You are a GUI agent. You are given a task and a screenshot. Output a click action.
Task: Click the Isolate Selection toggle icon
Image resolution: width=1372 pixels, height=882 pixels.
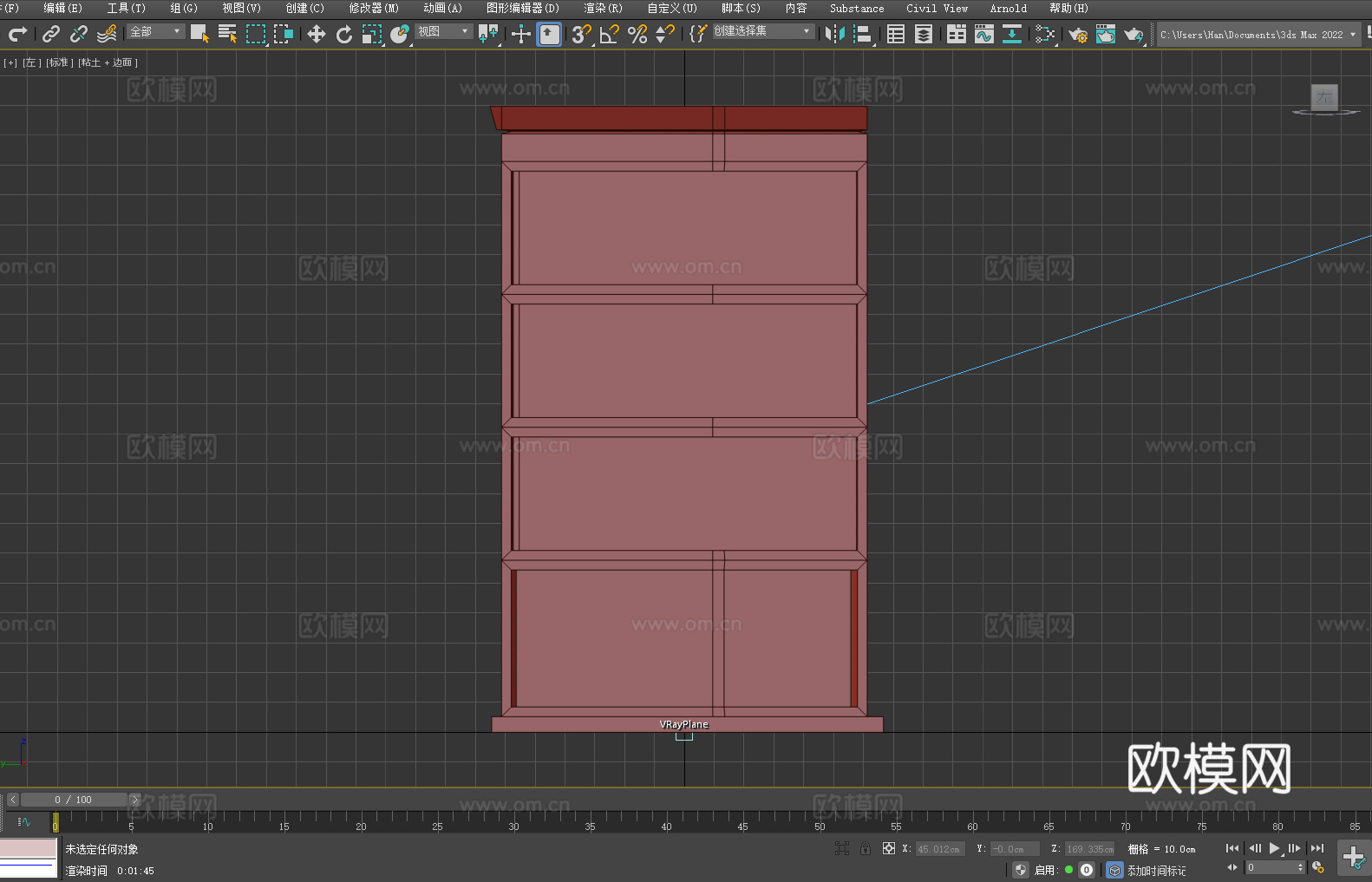842,848
